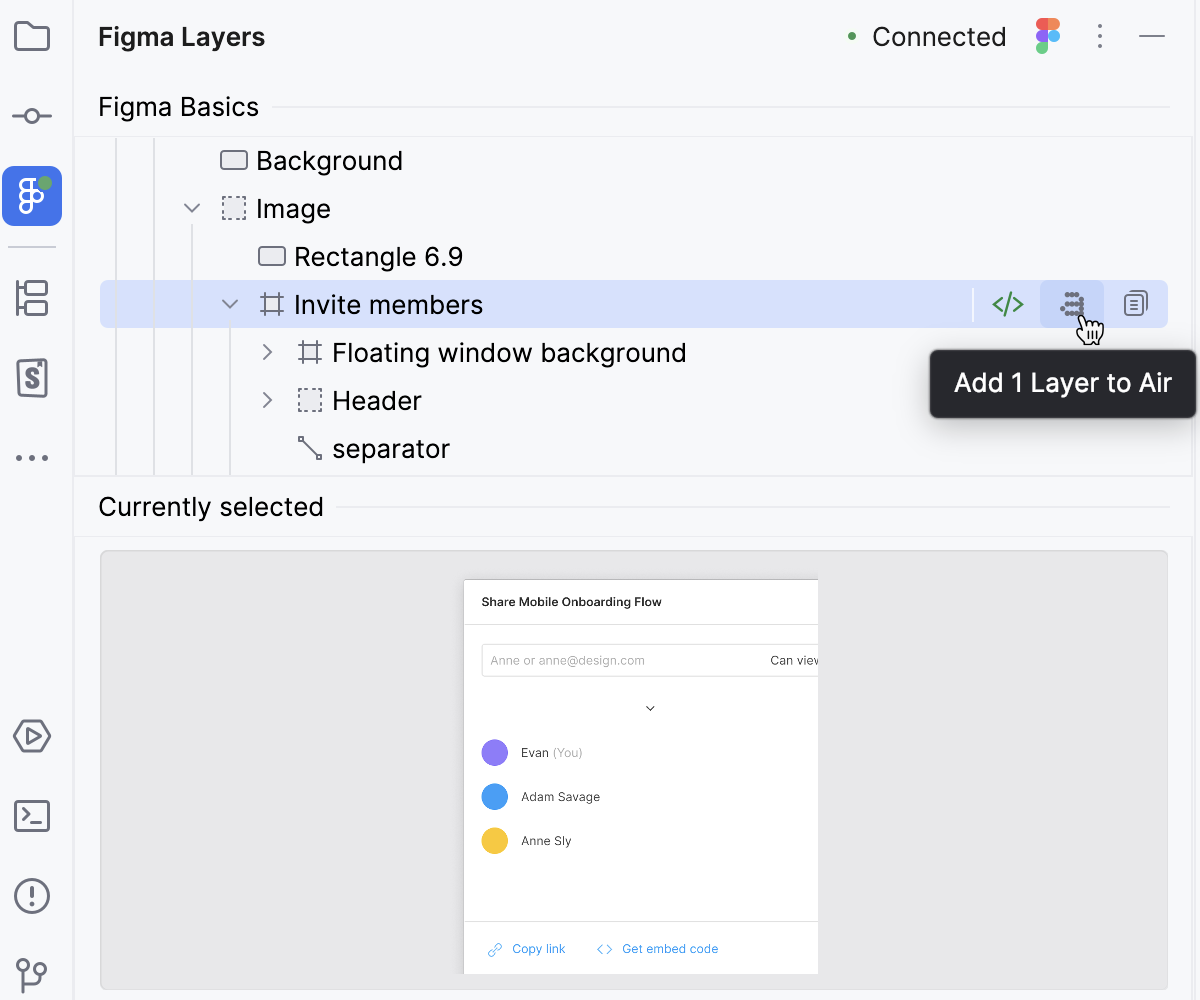Expand the Header layer group

267,400
